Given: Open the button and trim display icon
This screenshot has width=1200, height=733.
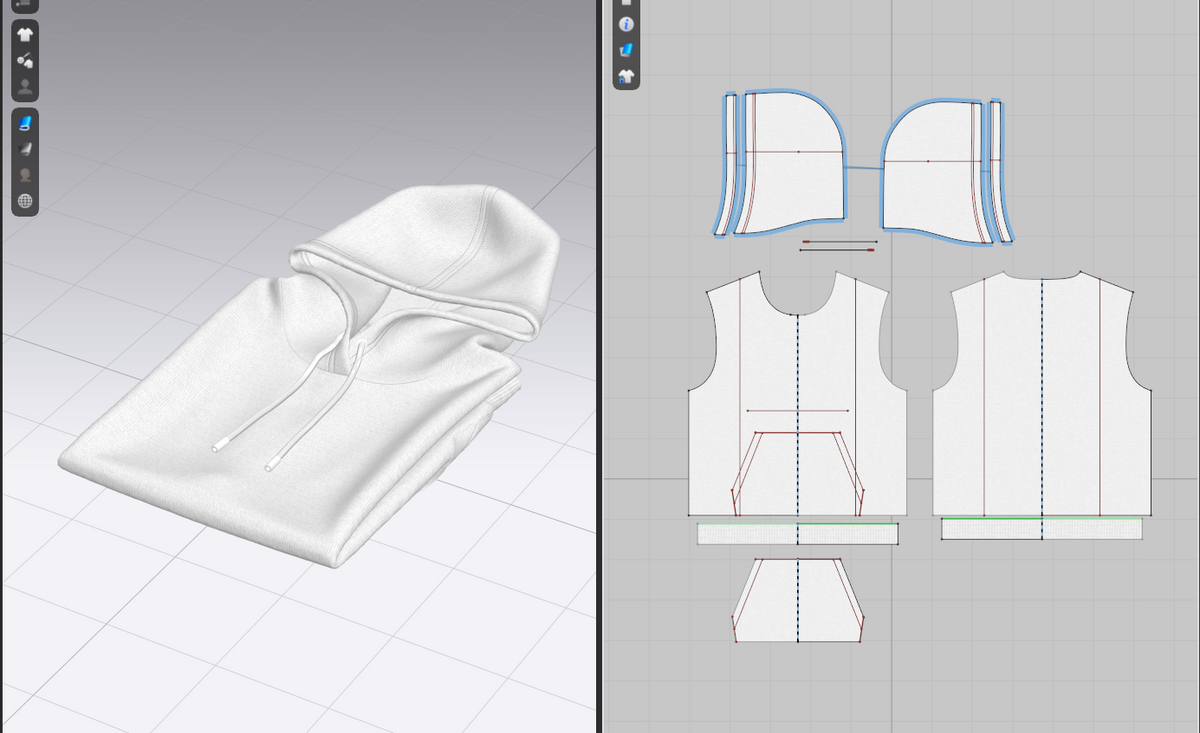Looking at the screenshot, I should pyautogui.click(x=25, y=61).
